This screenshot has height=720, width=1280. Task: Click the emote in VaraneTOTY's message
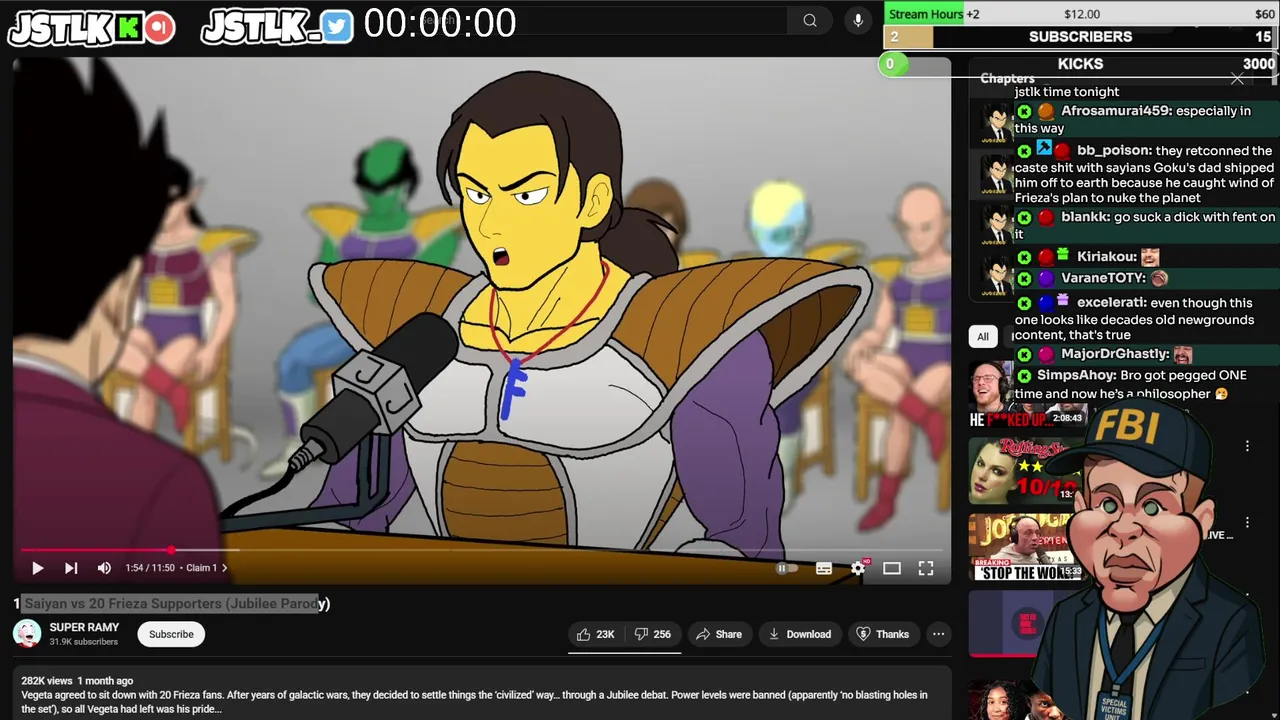1159,278
